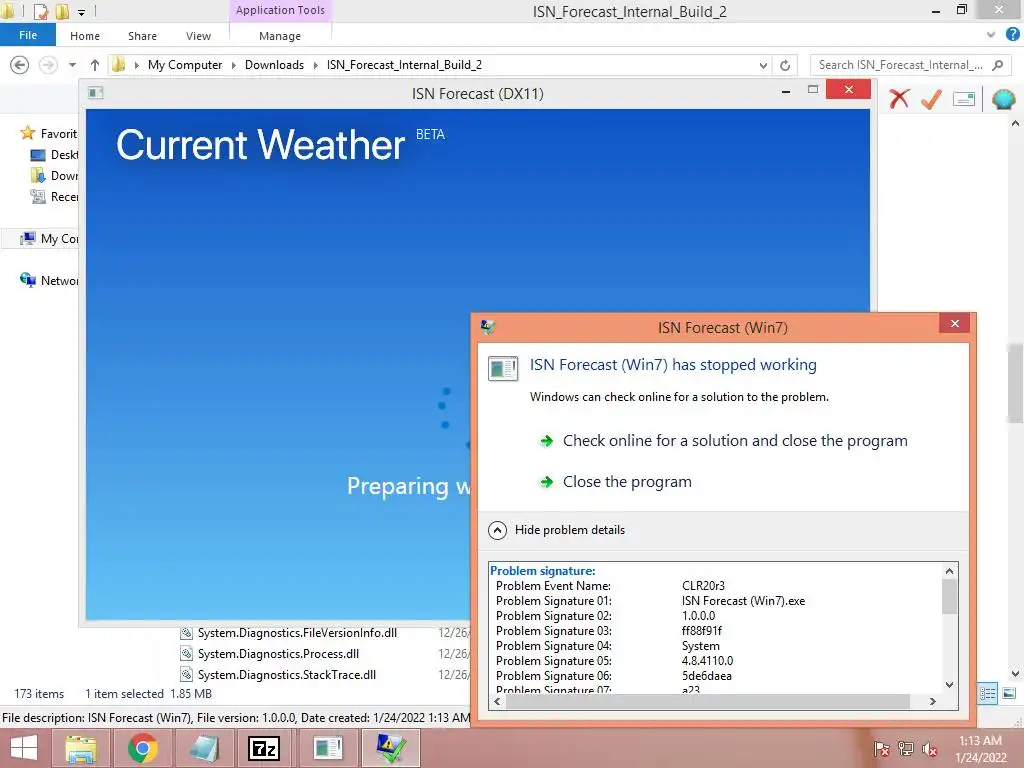The height and width of the screenshot is (768, 1024).
Task: Click value ISN Forecast (Win7).exe
Action: tap(743, 601)
